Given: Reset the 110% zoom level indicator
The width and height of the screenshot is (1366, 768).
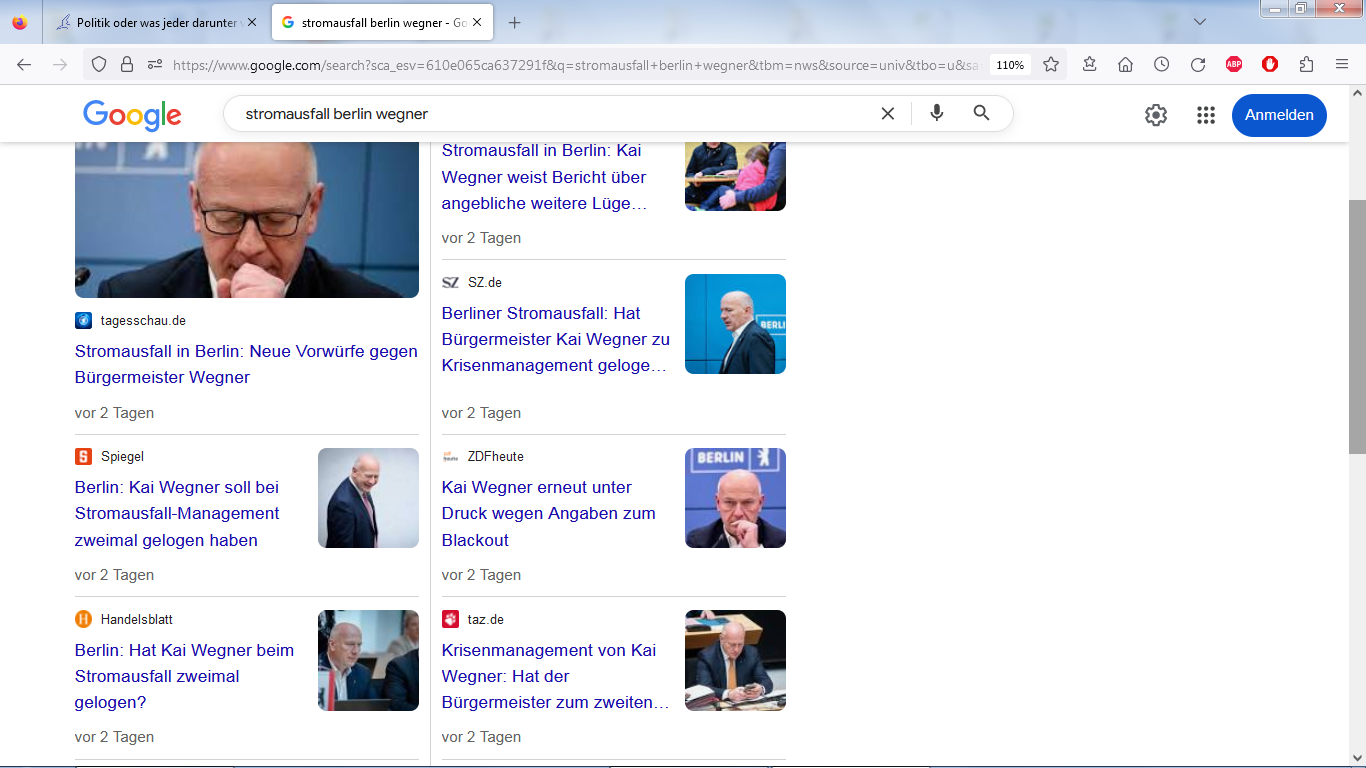Looking at the screenshot, I should click(x=1009, y=65).
